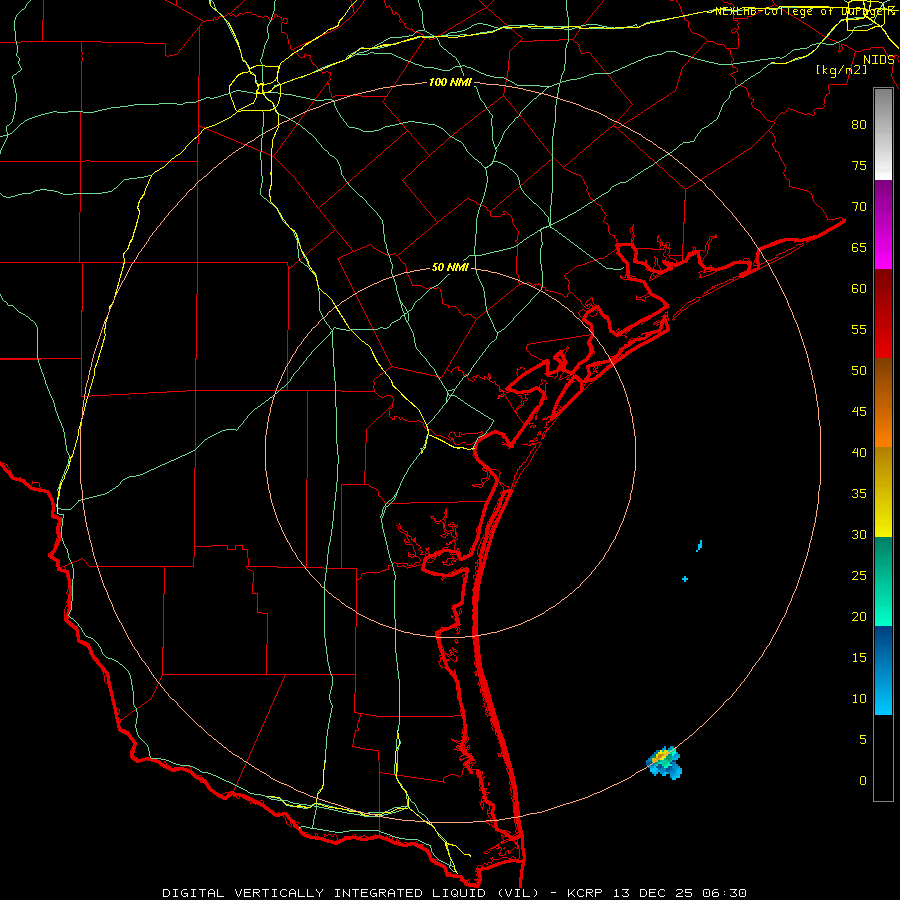Pick the green segment of the color bar
This screenshot has width=900, height=900.
(883, 581)
